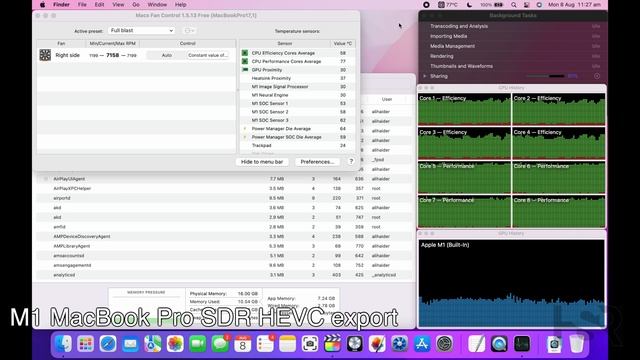Open the Apple menu
This screenshot has width=640, height=360.
42,5
